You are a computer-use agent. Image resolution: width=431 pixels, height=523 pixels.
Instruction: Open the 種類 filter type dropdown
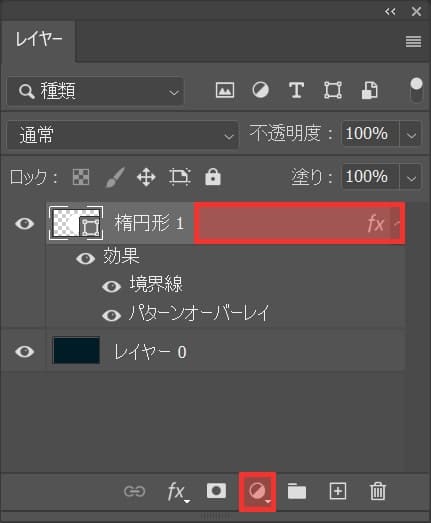click(95, 91)
